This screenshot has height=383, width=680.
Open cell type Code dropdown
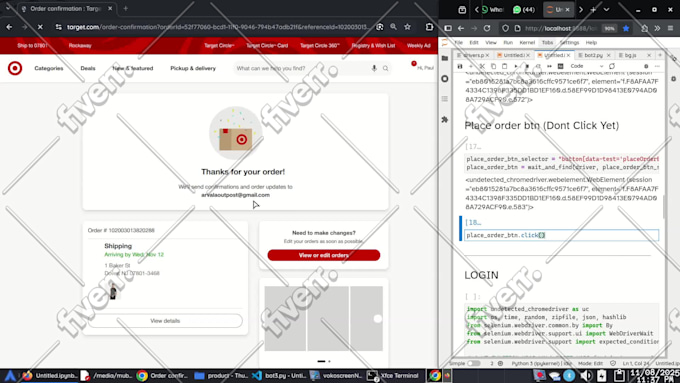point(586,66)
